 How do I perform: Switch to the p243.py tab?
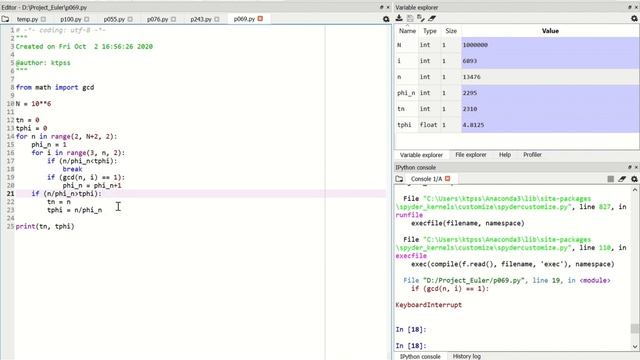(x=201, y=19)
